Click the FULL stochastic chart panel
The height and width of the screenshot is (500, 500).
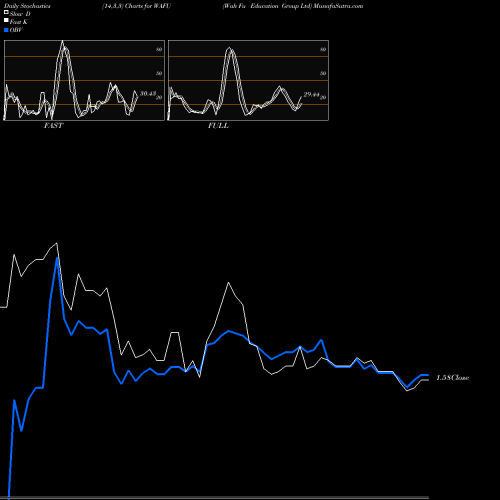248,80
